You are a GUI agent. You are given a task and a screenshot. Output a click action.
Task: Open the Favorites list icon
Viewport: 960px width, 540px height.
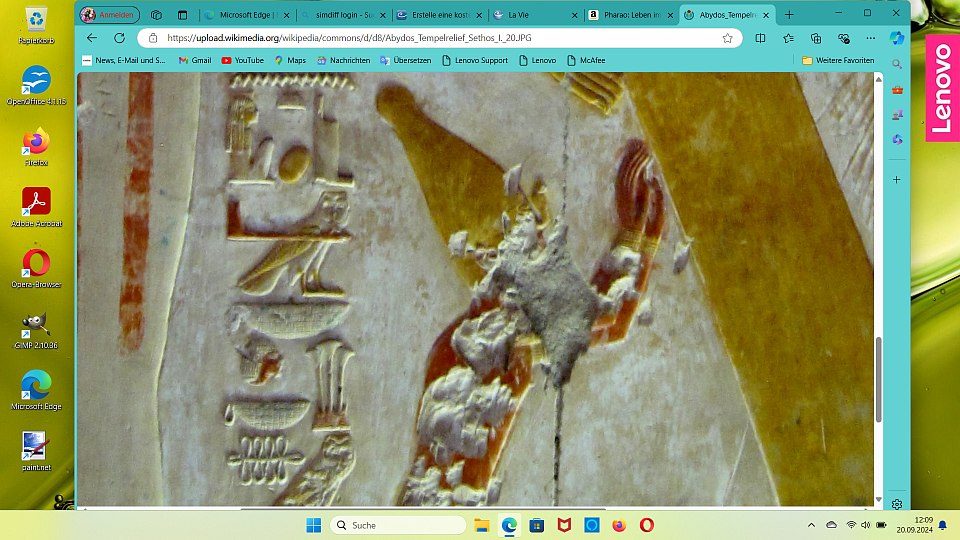click(789, 38)
